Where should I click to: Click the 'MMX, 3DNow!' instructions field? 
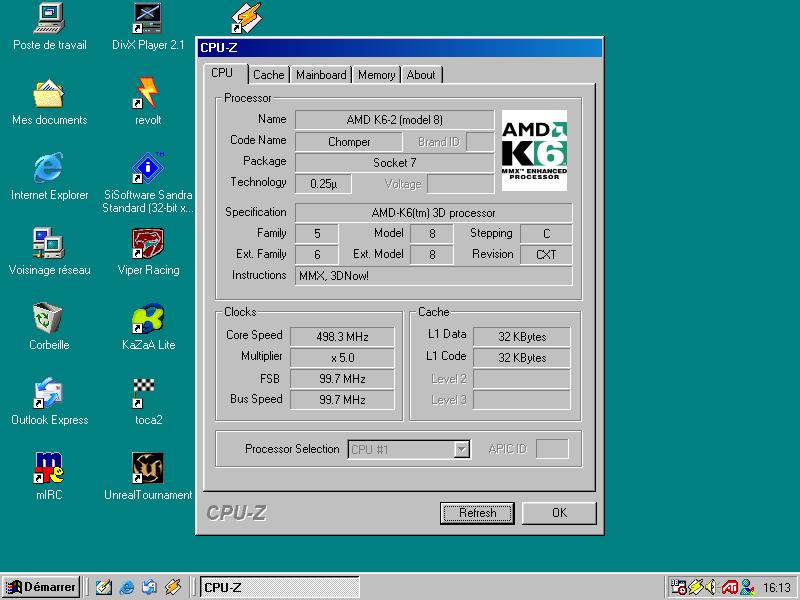point(434,276)
